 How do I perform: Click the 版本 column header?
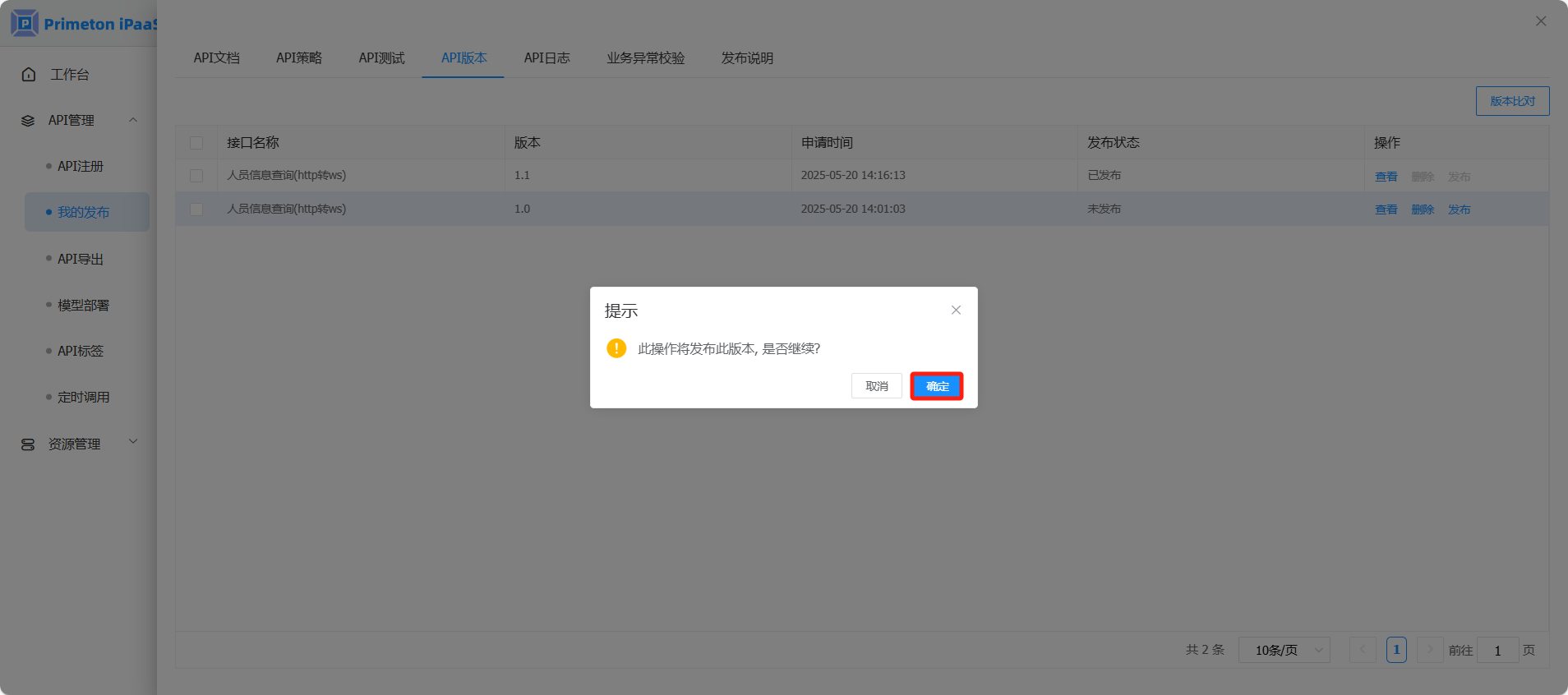click(528, 143)
